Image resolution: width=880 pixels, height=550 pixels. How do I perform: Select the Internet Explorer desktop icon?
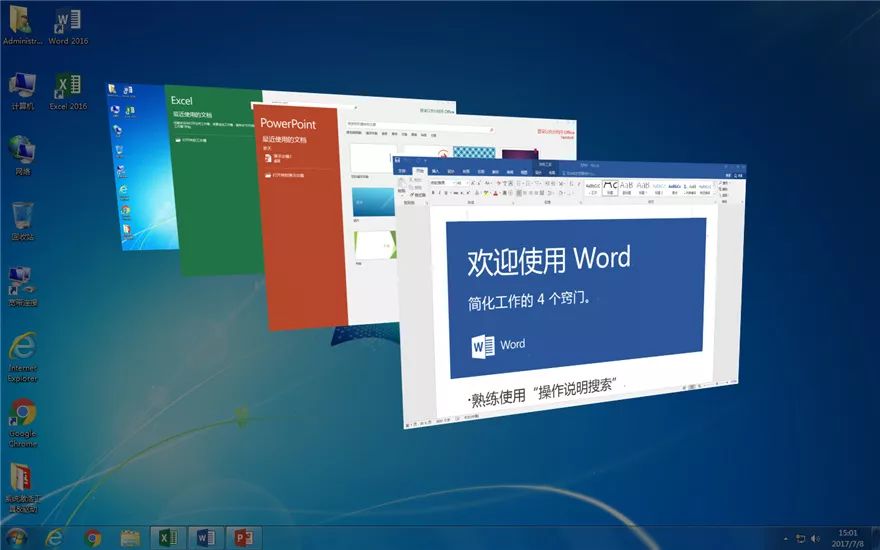(22, 358)
